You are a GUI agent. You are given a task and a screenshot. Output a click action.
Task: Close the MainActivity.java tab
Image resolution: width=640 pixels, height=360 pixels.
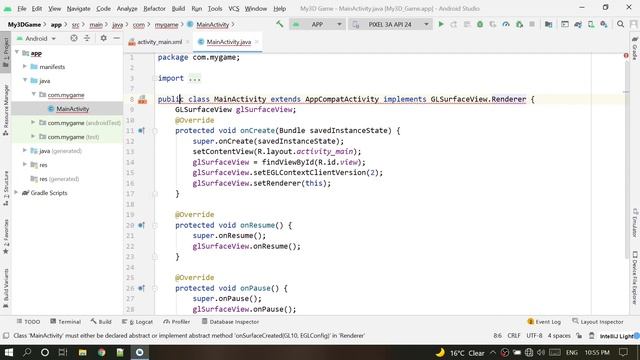click(x=257, y=42)
